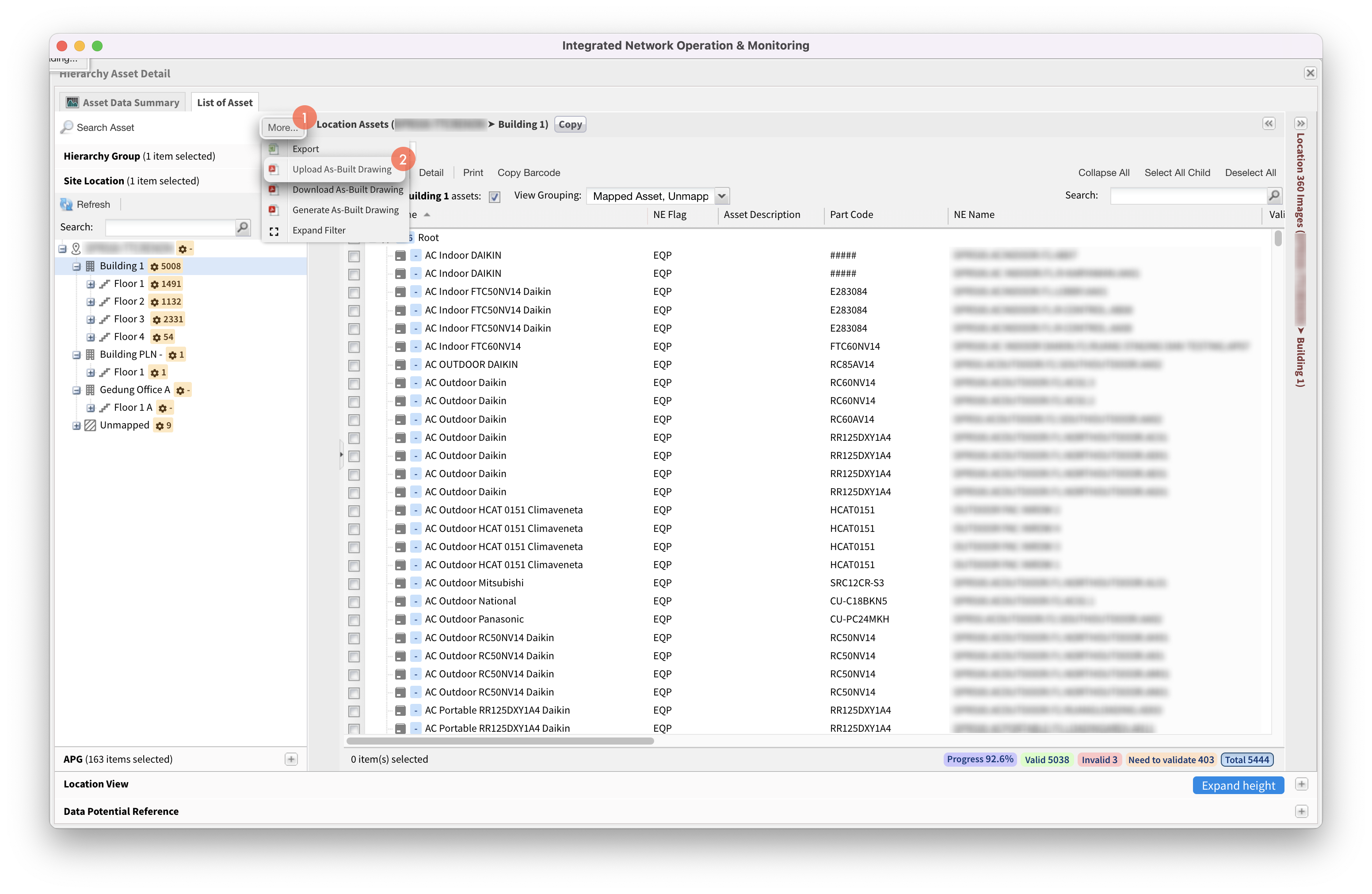
Task: Click Collapse All link
Action: (x=1103, y=172)
